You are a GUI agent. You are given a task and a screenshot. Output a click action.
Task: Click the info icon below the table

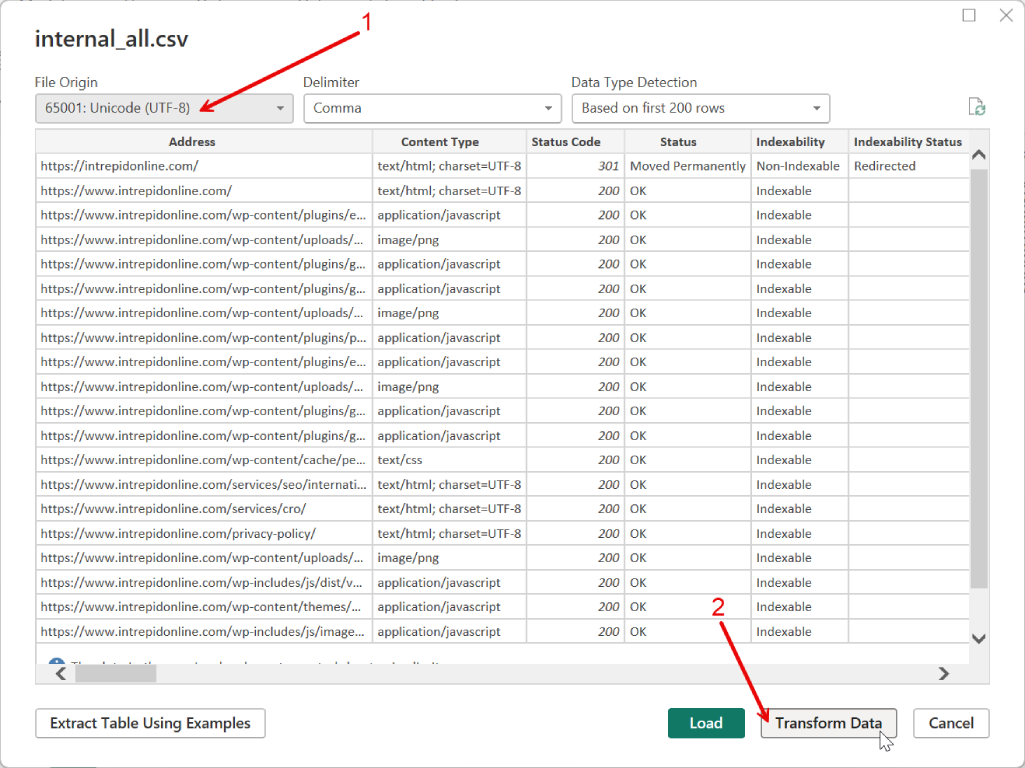tap(57, 661)
